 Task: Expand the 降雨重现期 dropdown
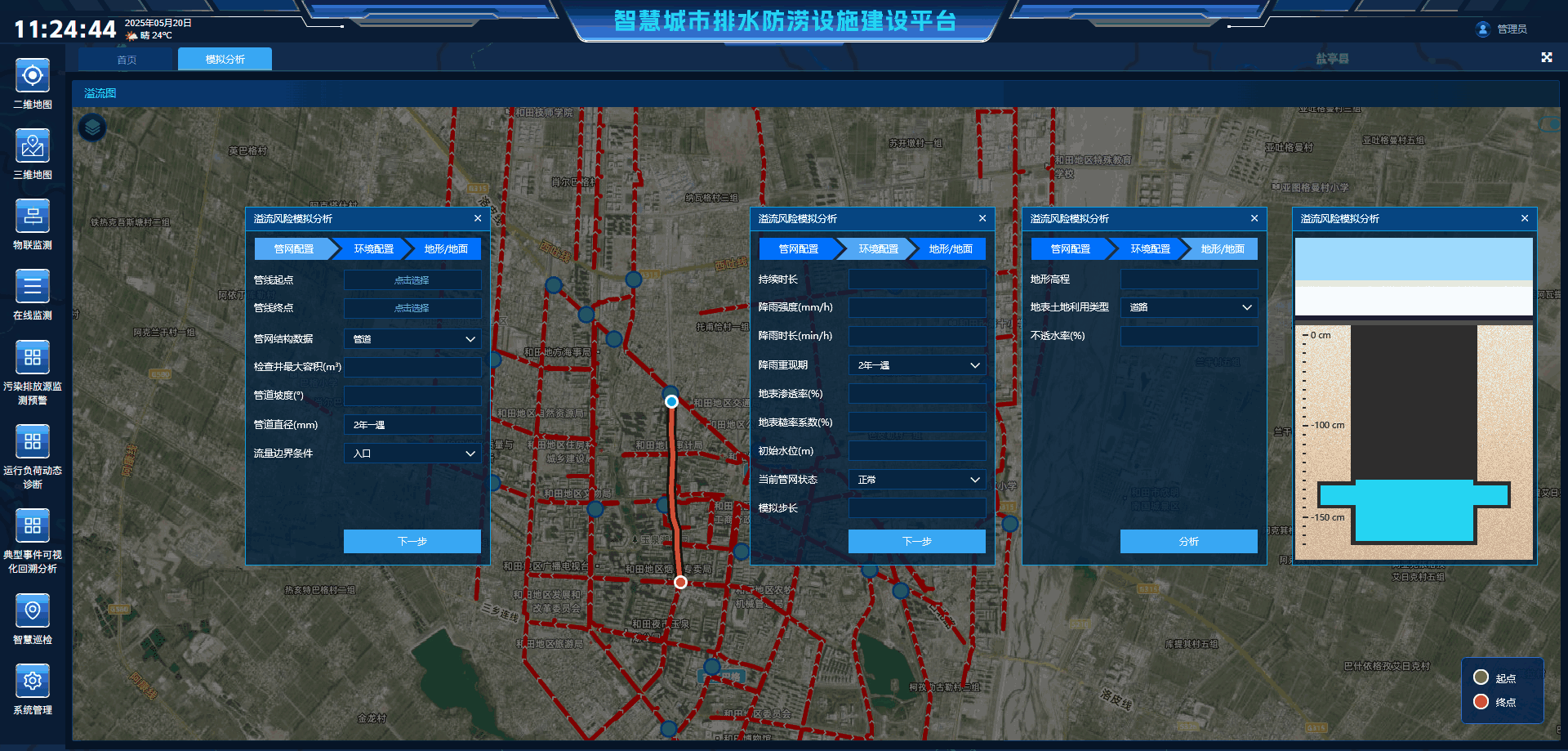point(917,365)
